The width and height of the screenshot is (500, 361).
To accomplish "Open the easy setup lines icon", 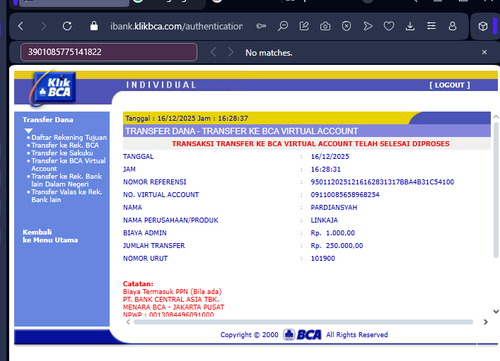I will tap(431, 26).
